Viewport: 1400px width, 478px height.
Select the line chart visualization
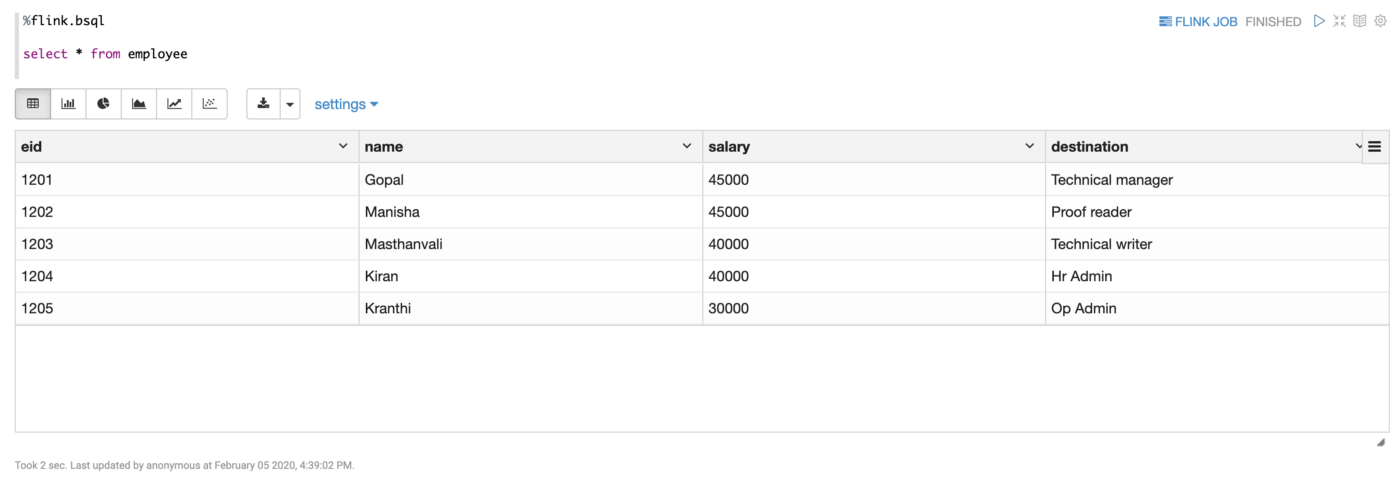[x=174, y=104]
